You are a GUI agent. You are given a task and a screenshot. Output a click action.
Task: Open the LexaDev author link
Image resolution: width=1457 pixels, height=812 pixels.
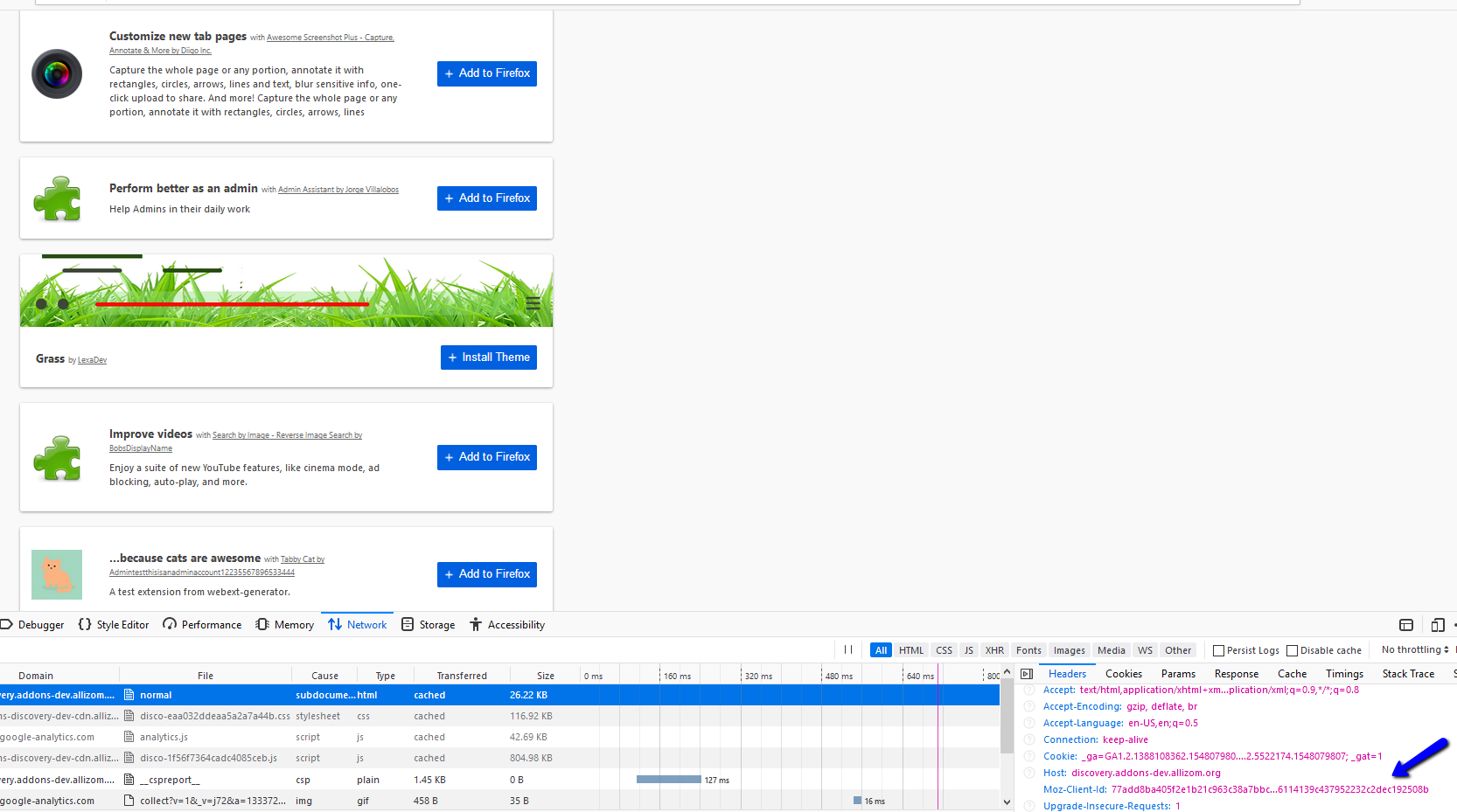[x=92, y=360]
